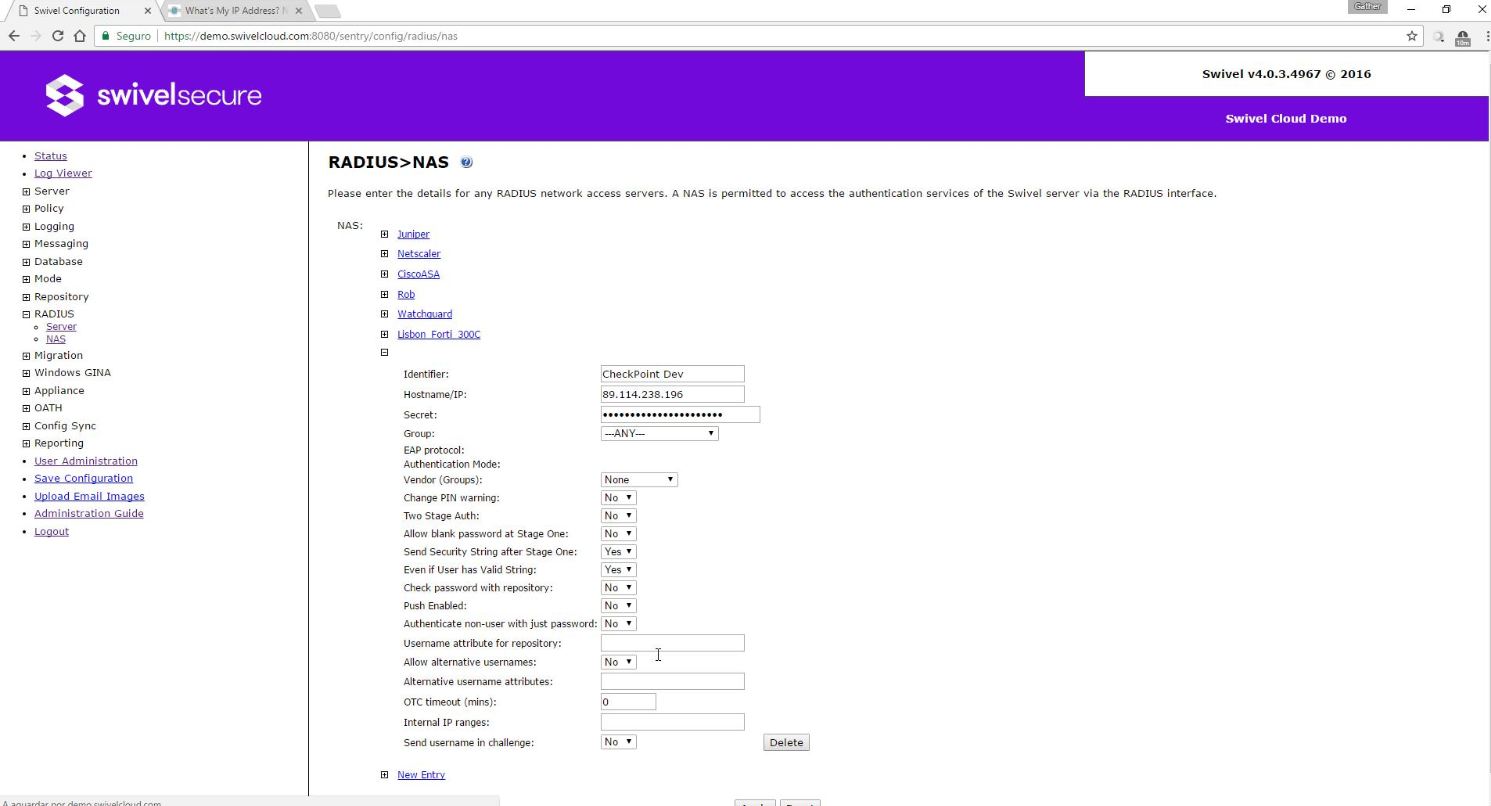
Task: Open Log Viewer from sidebar menu
Action: tap(63, 173)
